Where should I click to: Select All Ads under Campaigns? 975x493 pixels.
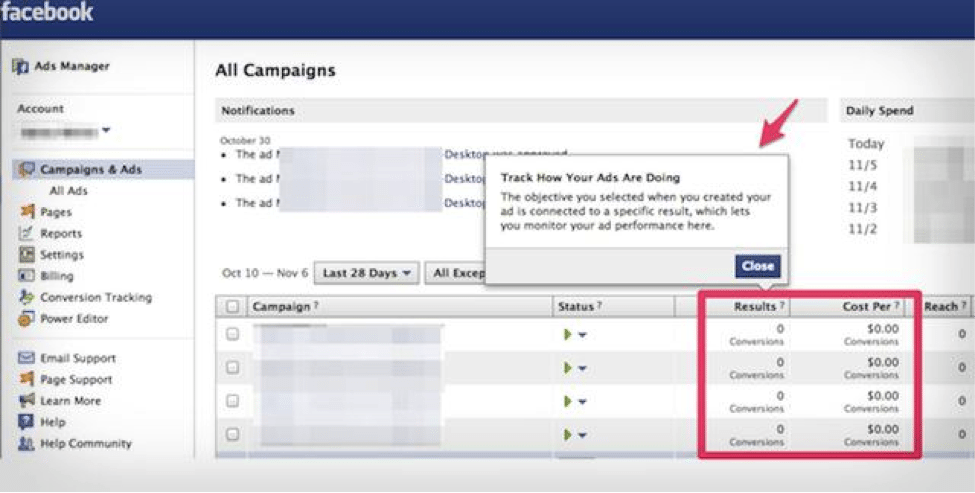click(68, 191)
